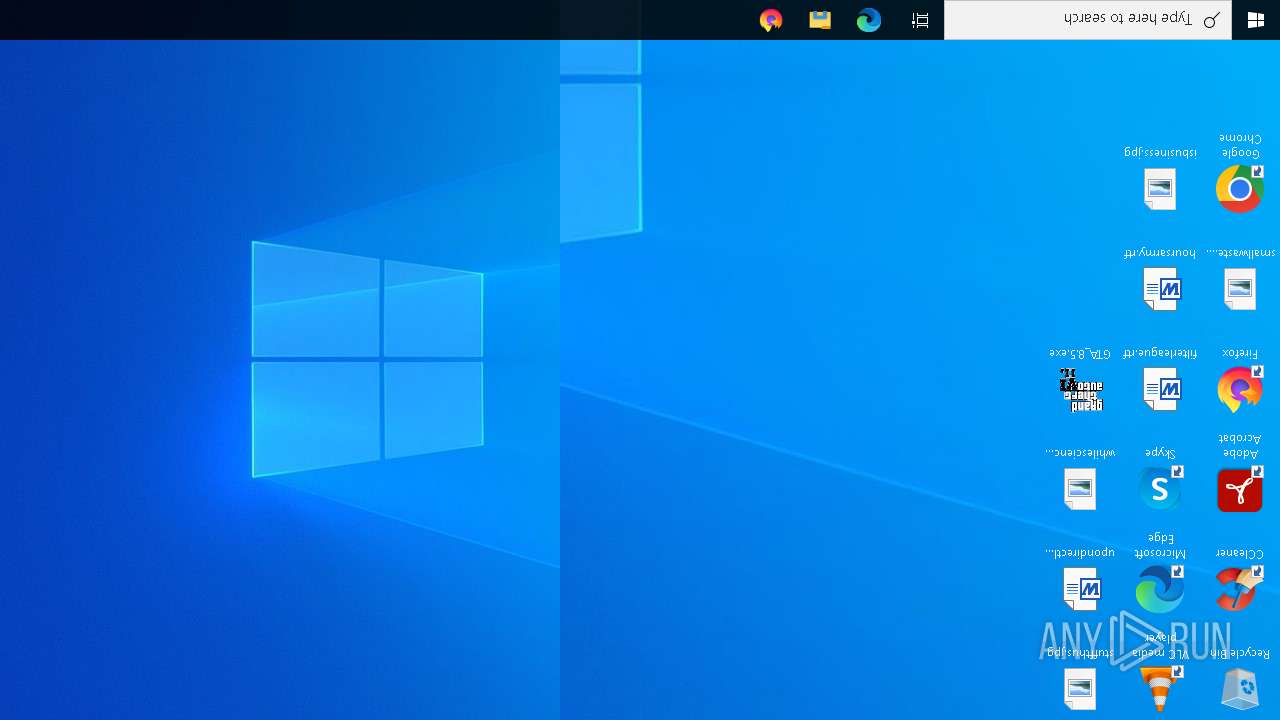
Task: Open File Explorer from the taskbar
Action: 820,20
